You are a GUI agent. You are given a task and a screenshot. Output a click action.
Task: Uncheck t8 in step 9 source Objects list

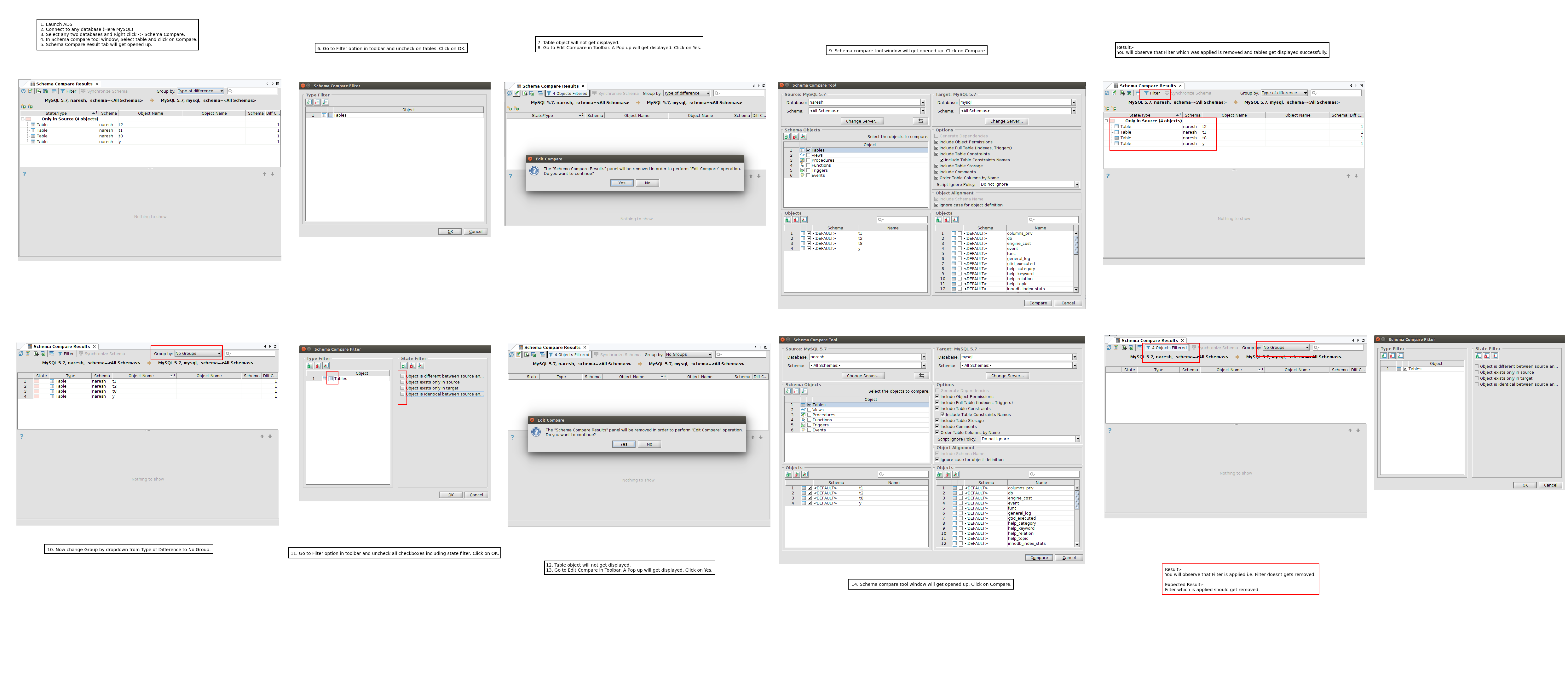click(809, 244)
